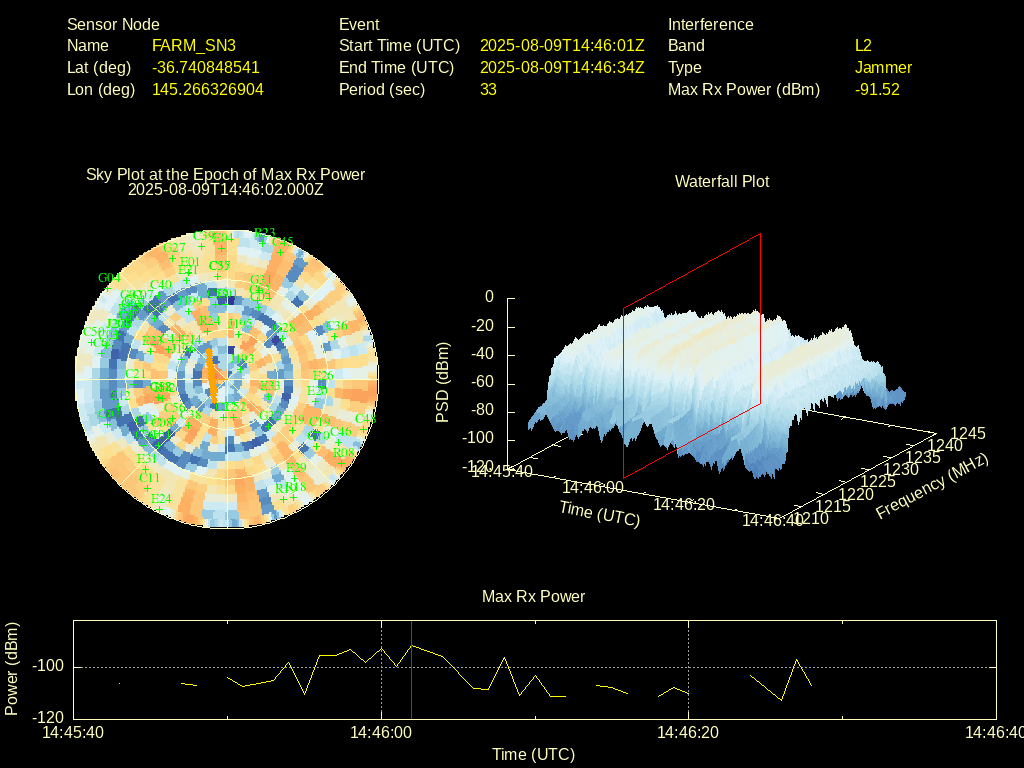Viewport: 1024px width, 768px height.
Task: Click the FARM_SN3 sensor node name
Action: (x=194, y=45)
